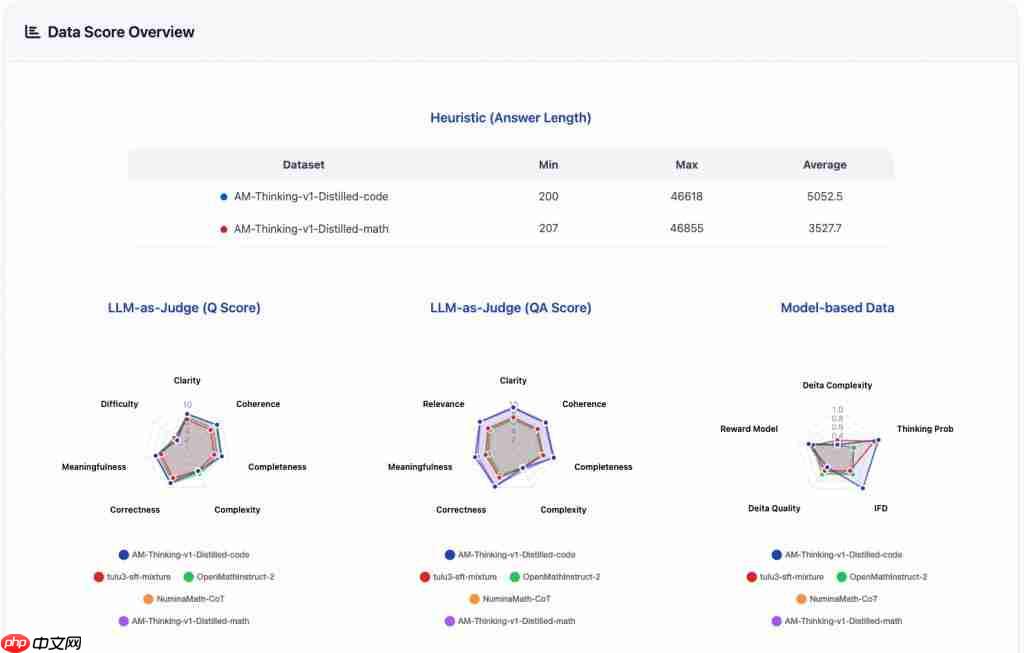Screen dimensions: 1024x653
Task: Click the purple Distilled-math marker under QA Score chart
Action: pyautogui.click(x=450, y=621)
